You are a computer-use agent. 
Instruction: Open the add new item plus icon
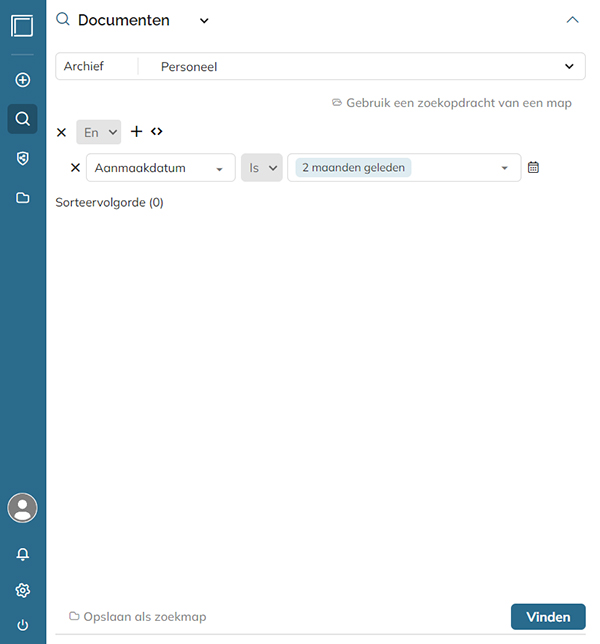(x=23, y=80)
